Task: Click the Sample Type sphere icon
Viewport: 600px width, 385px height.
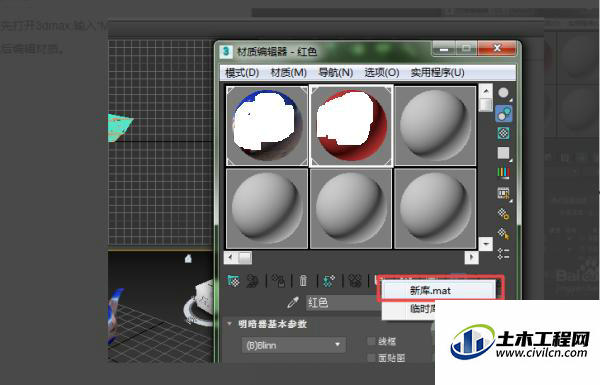Action: pyautogui.click(x=504, y=93)
